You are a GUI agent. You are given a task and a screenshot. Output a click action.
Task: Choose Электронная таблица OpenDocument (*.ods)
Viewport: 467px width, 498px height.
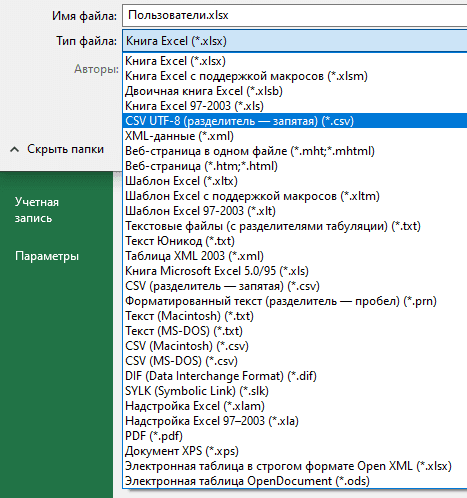(x=295, y=481)
